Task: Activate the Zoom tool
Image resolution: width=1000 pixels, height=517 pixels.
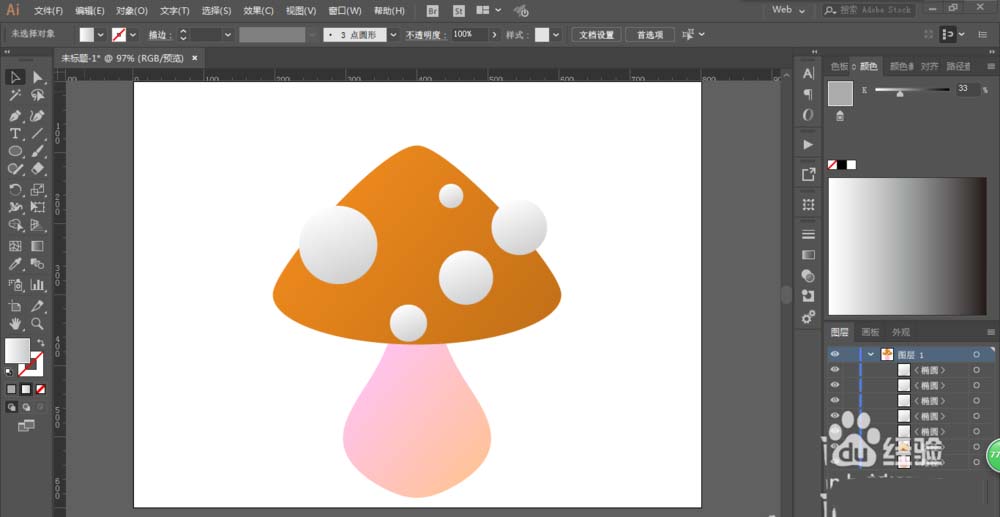Action: (37, 324)
